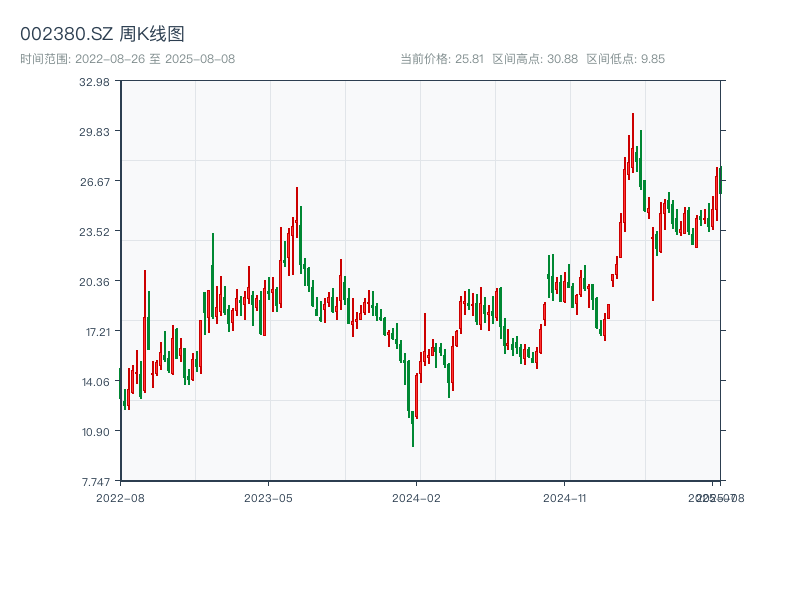Select the 2022-08 x-axis date marker
Screen dimensions: 800x600
tap(120, 497)
